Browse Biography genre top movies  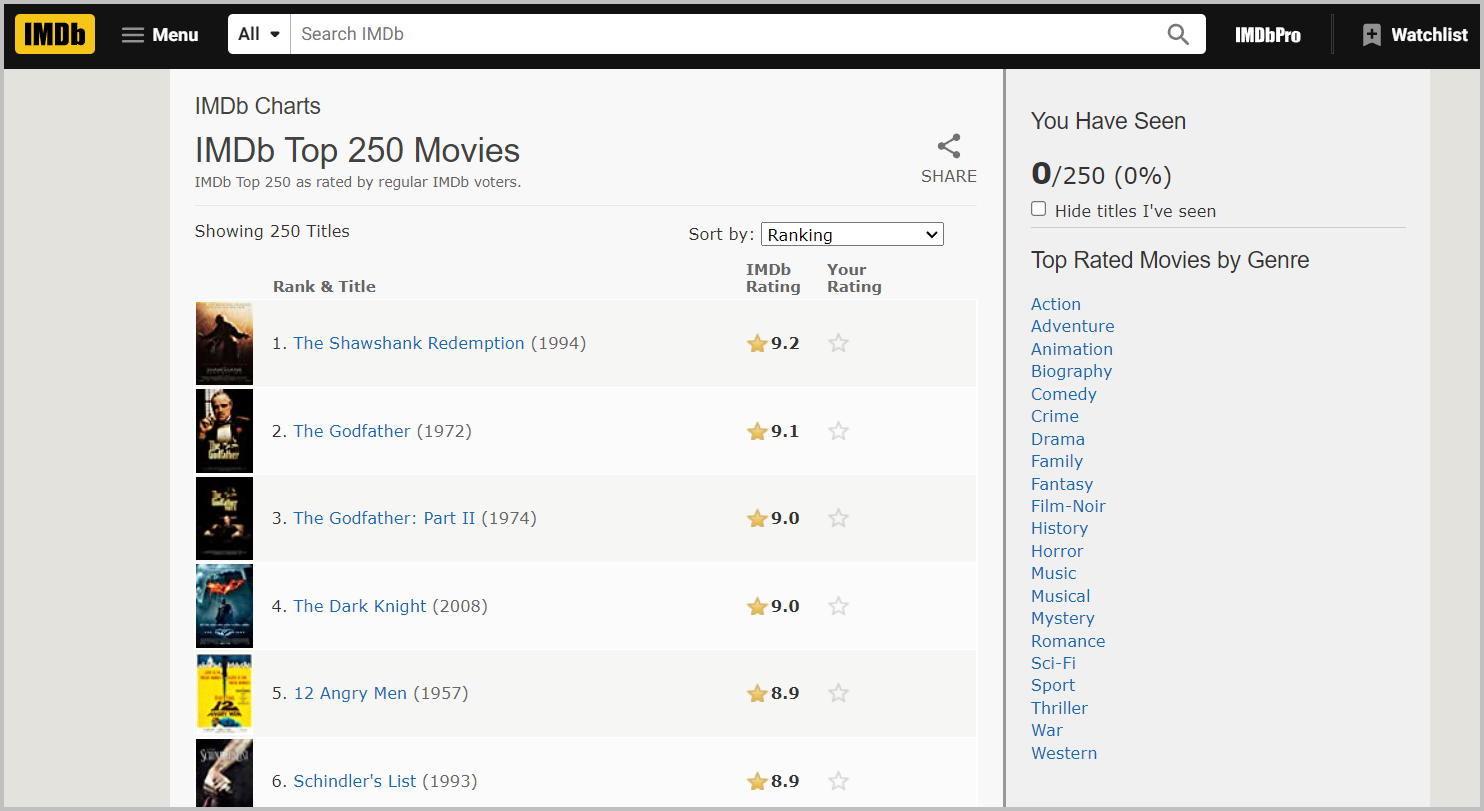[x=1072, y=371]
